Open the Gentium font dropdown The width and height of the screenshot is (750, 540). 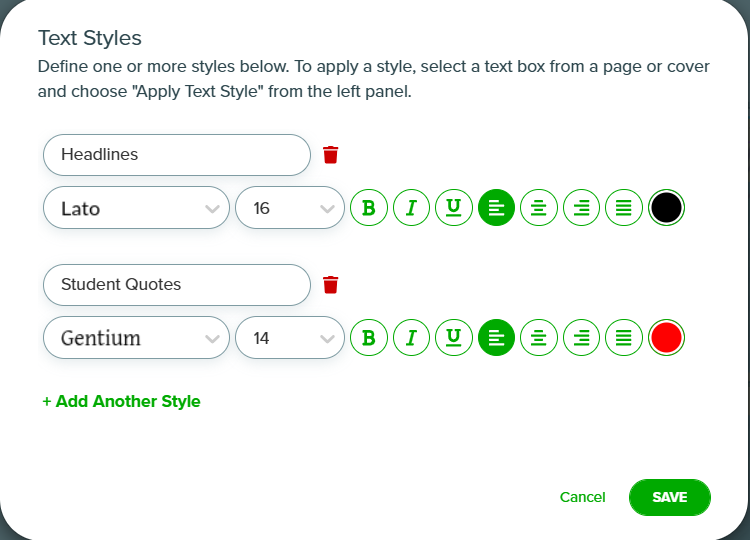tap(136, 338)
